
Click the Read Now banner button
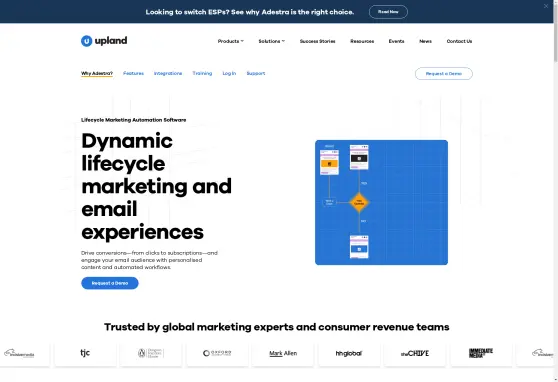point(388,12)
